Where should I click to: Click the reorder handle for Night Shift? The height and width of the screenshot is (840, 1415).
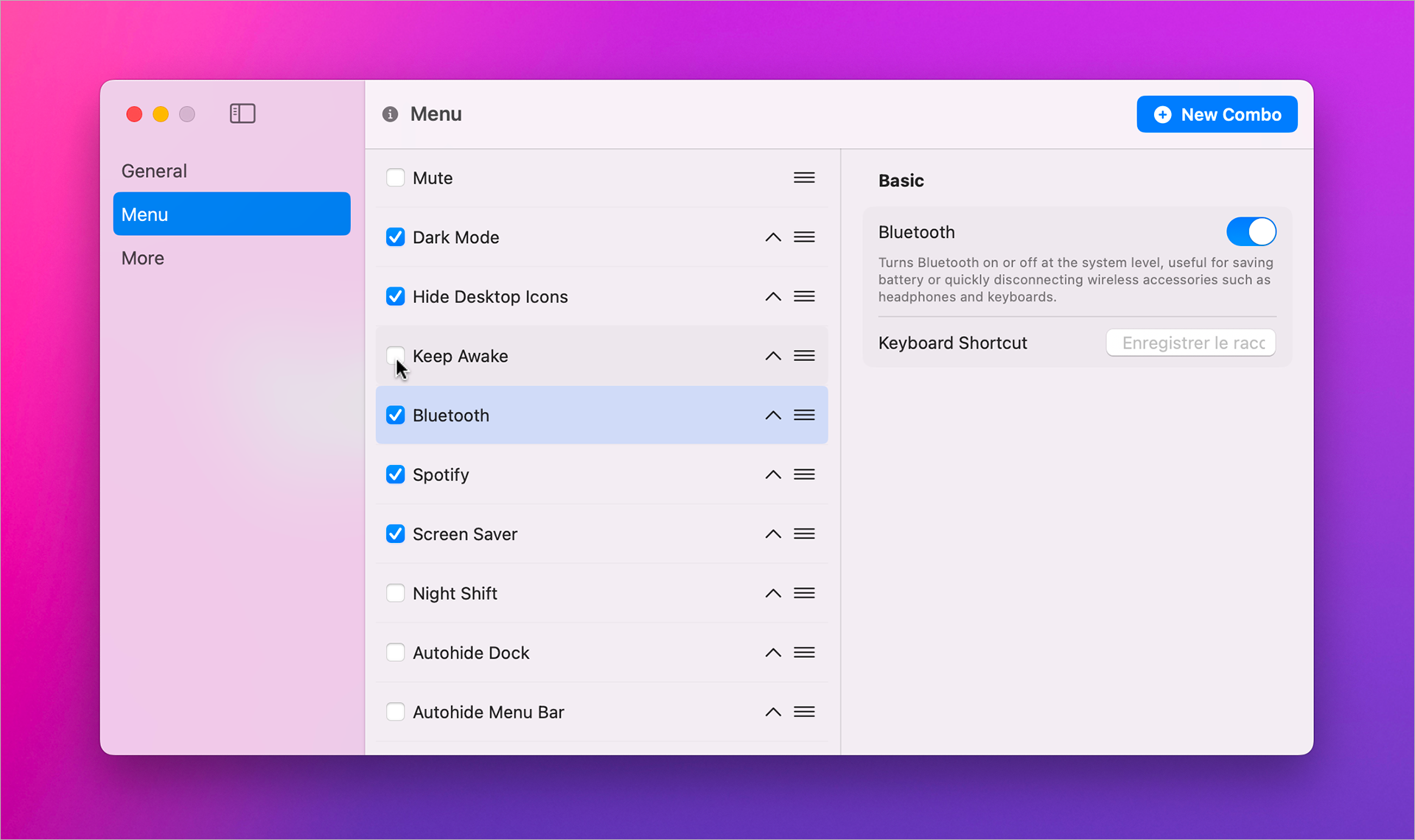pyautogui.click(x=804, y=593)
